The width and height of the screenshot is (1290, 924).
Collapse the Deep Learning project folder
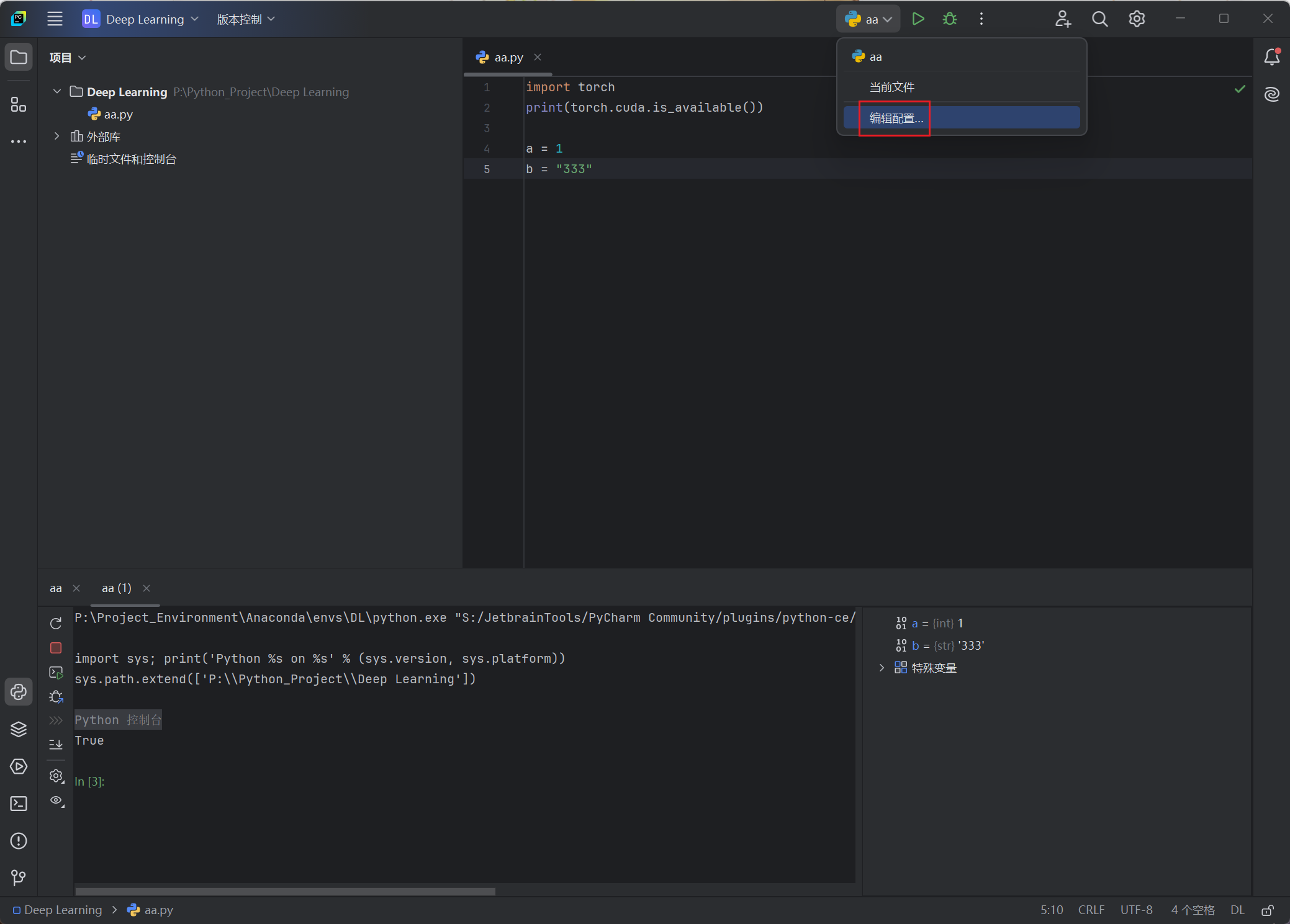point(57,91)
